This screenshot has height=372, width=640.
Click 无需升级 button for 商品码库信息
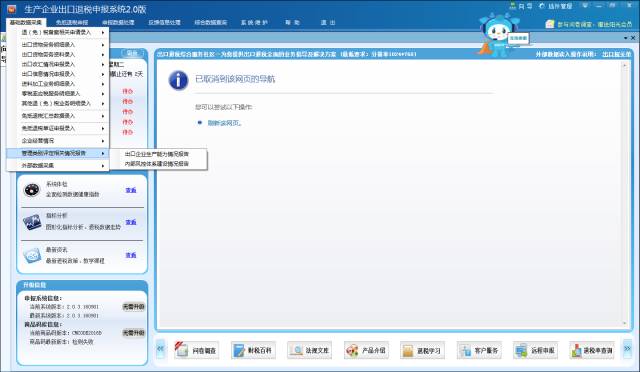[133, 333]
